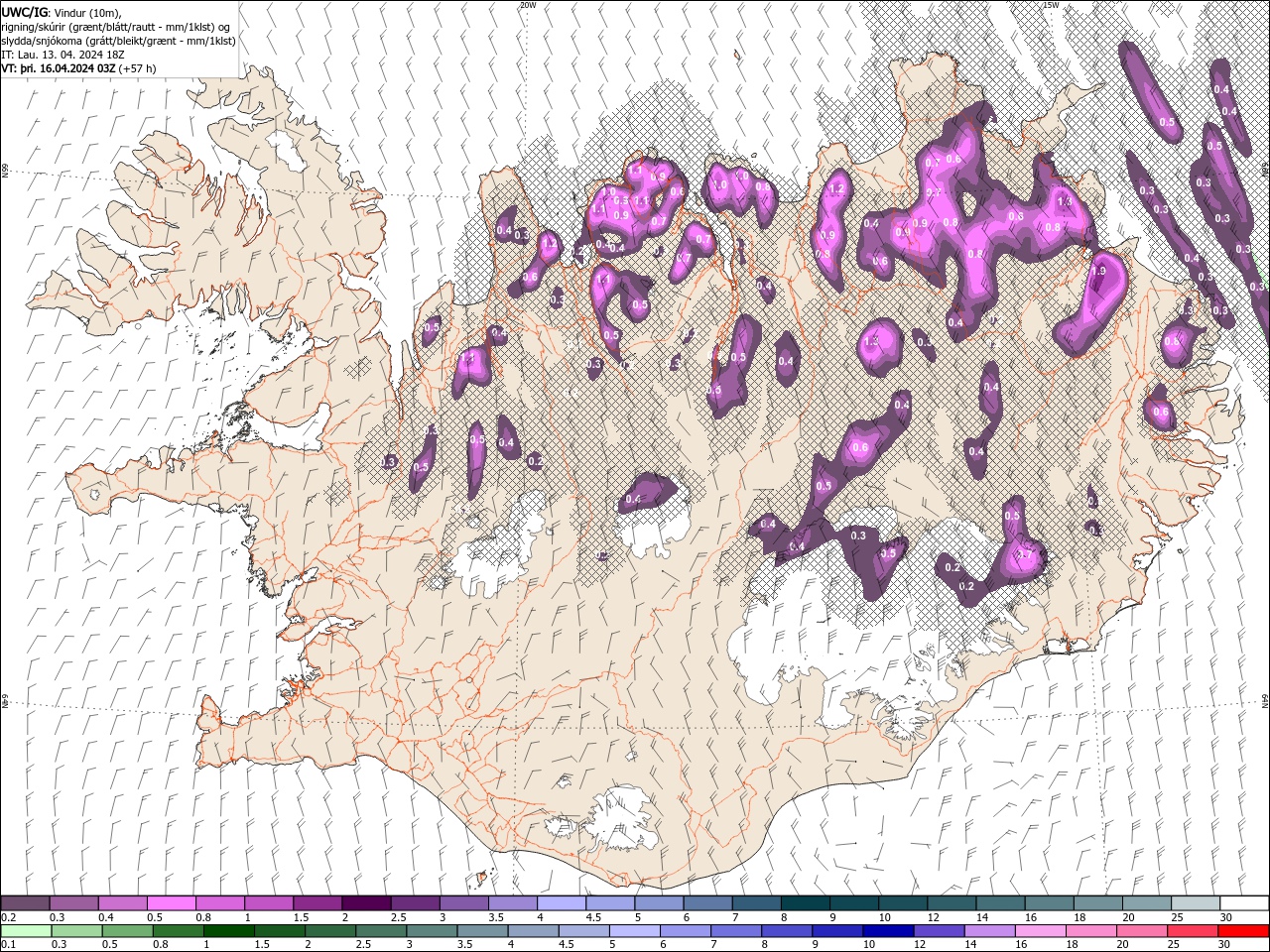Click the bright magenta 0.5–0.8 snow swatch
The height and width of the screenshot is (952, 1270).
coord(172,903)
